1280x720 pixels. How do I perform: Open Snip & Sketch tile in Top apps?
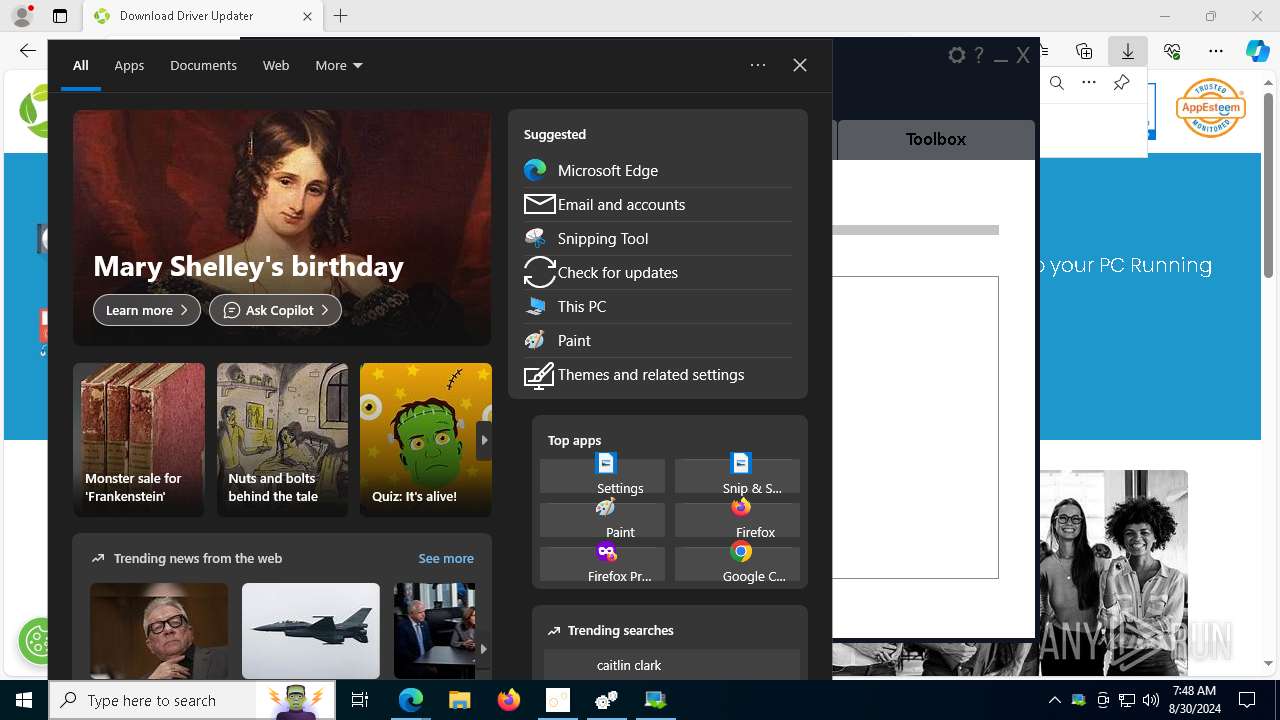737,476
